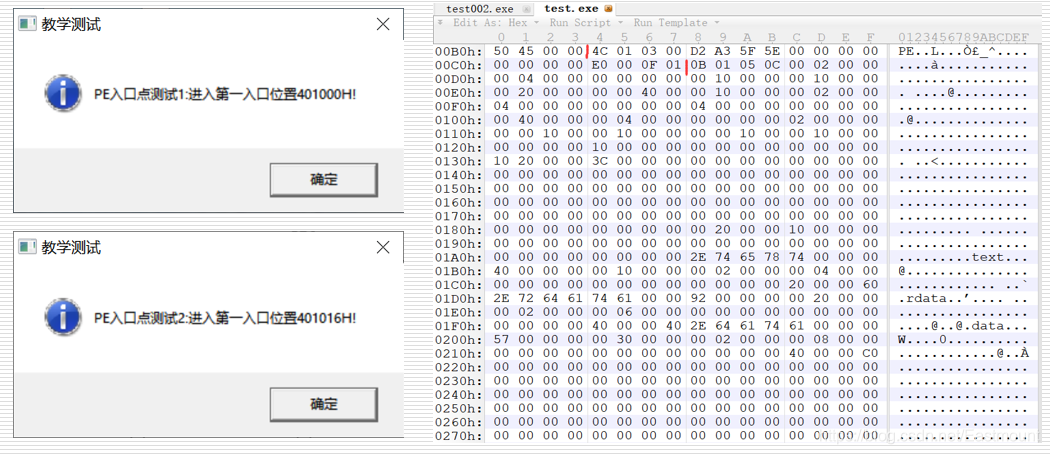The image size is (1050, 454).
Task: Select row address 0270h:
Action: tap(459, 436)
